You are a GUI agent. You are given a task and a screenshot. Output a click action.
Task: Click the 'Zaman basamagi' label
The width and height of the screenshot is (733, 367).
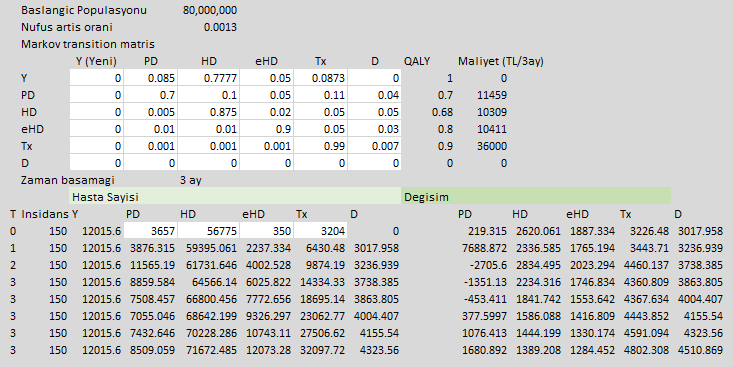pos(68,180)
